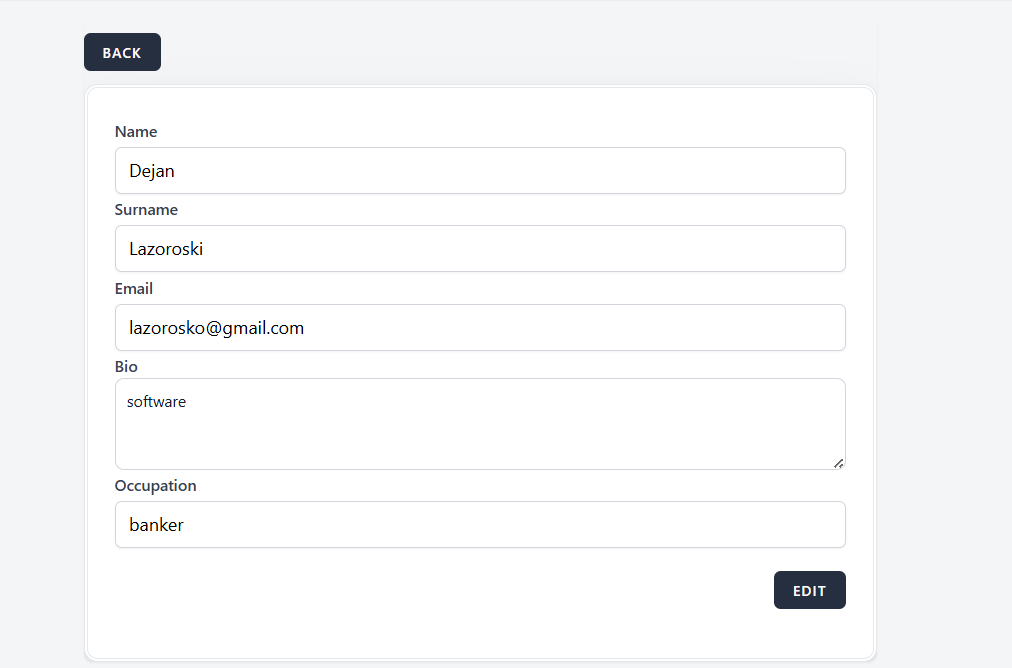
Task: Grab the Bio textarea resize handle
Action: click(839, 463)
